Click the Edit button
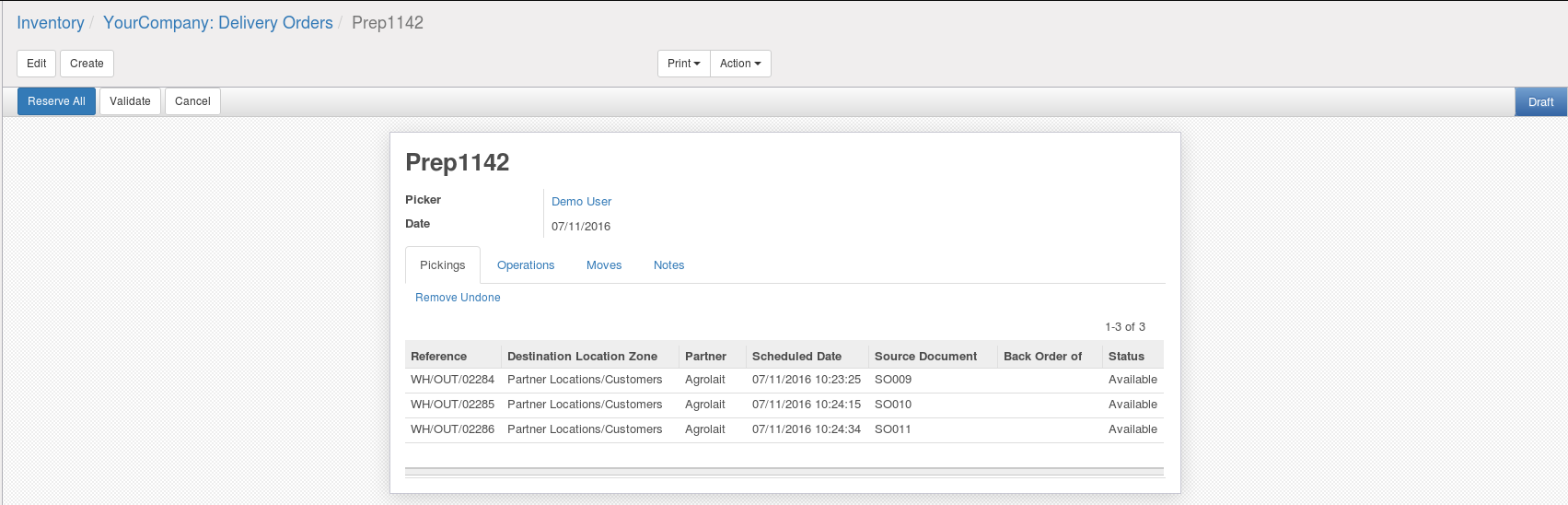Viewport: 1568px width, 505px height. [37, 64]
